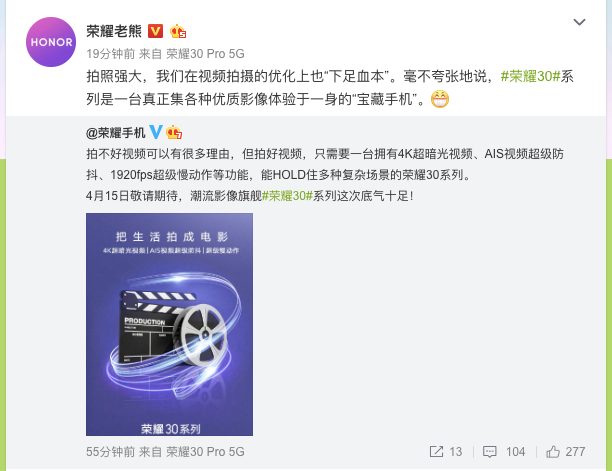The image size is (612, 471).
Task: Click the repost share icon
Action: (x=436, y=451)
